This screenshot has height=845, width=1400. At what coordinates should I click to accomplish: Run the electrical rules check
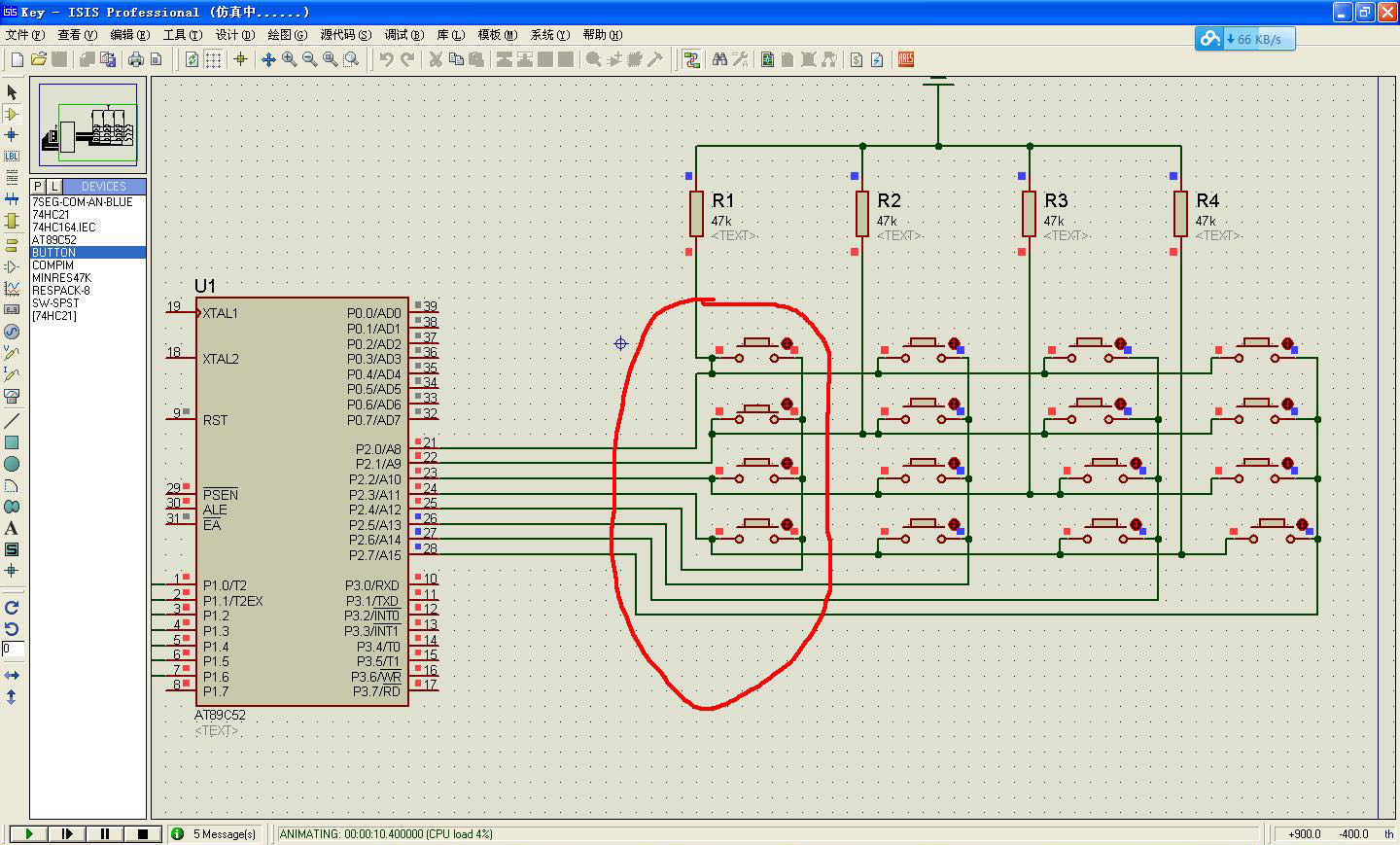(877, 59)
